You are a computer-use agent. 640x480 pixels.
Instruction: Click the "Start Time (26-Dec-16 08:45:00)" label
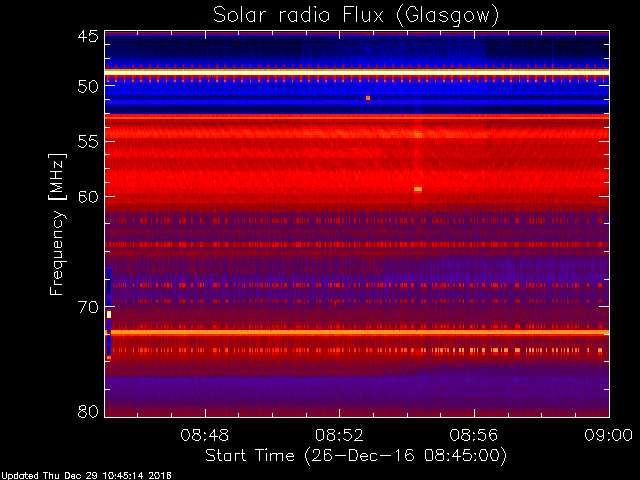(356, 456)
